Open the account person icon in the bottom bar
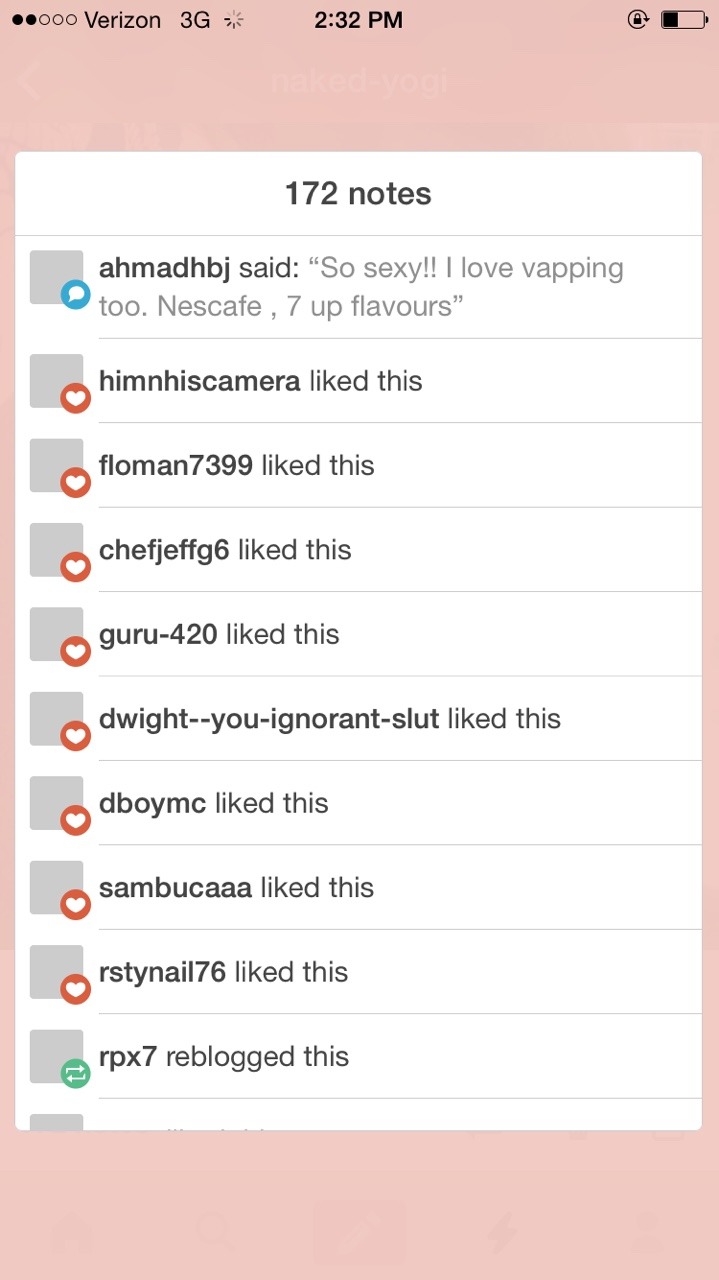Viewport: 719px width, 1280px height. tap(646, 1233)
